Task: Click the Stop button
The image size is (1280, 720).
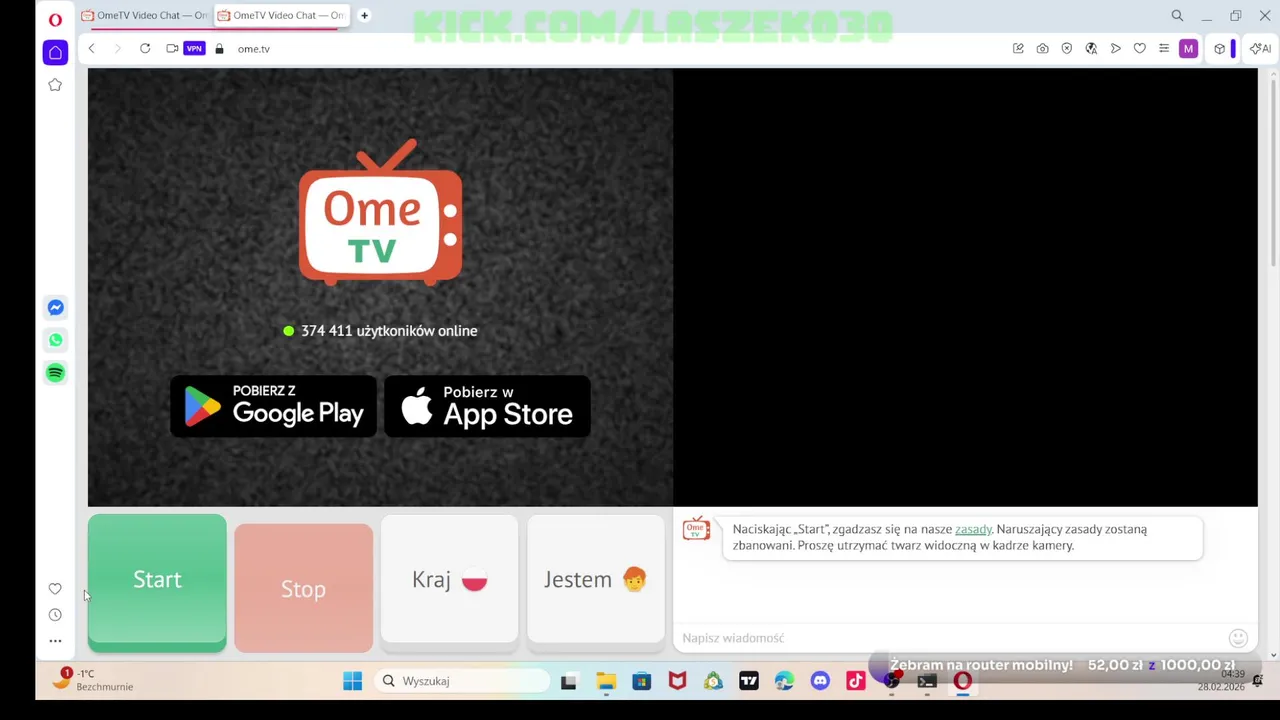Action: tap(303, 588)
